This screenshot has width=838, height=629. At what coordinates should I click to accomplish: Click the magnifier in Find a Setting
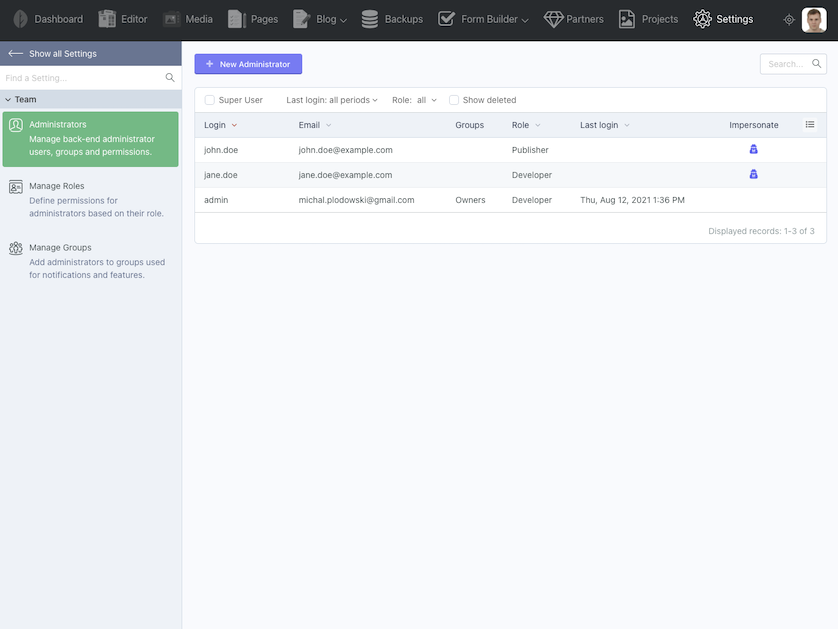coord(170,77)
